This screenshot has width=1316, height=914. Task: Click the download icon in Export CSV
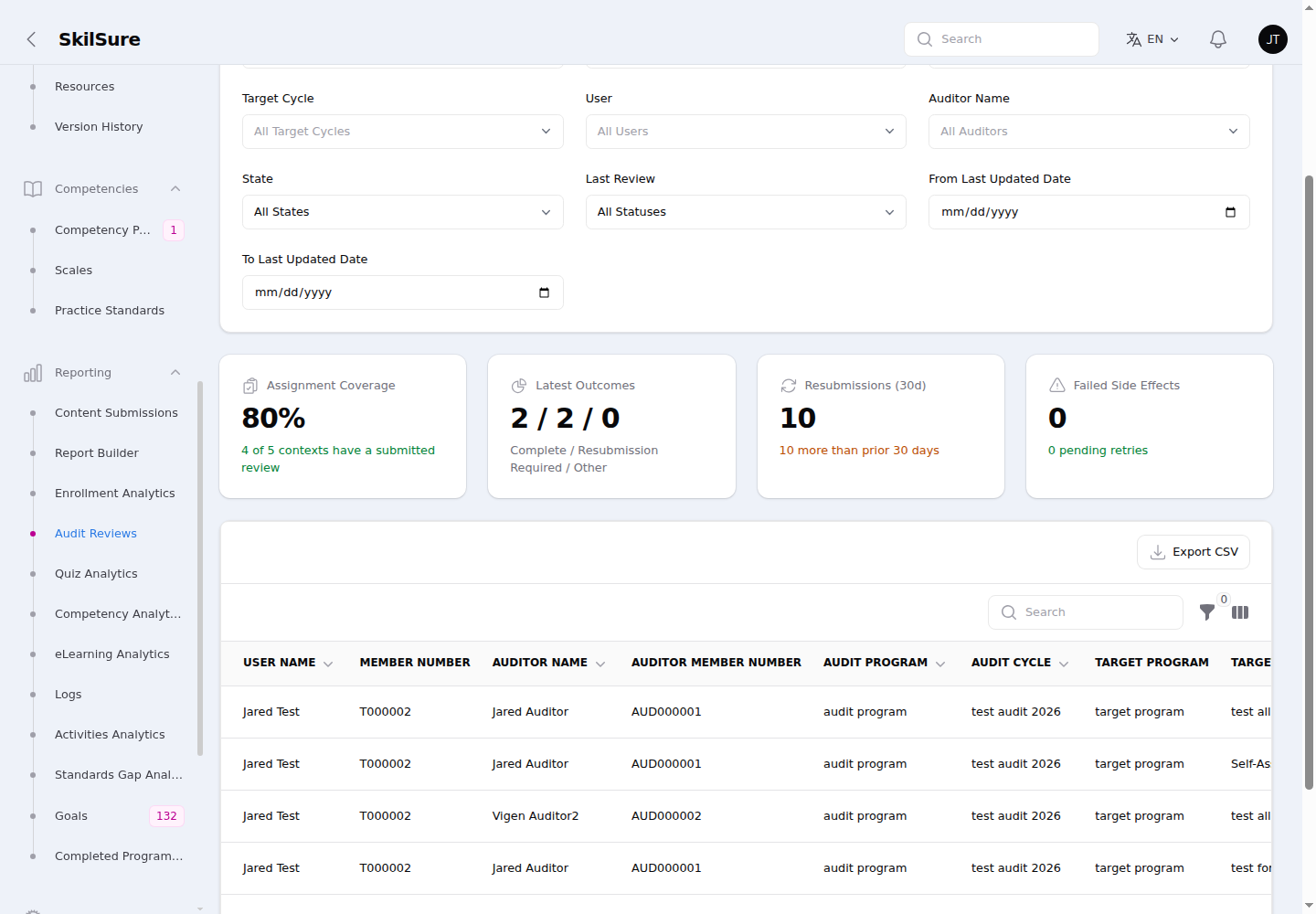[1158, 552]
